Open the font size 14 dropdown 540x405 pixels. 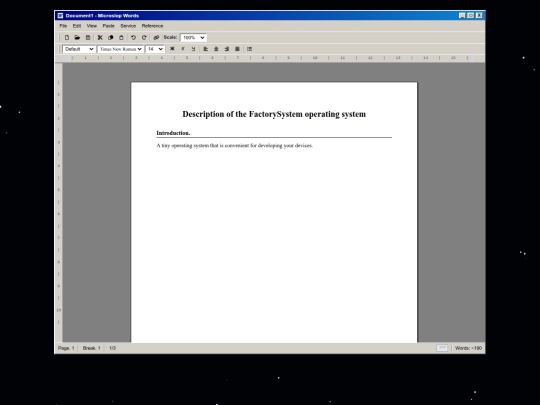coord(155,49)
